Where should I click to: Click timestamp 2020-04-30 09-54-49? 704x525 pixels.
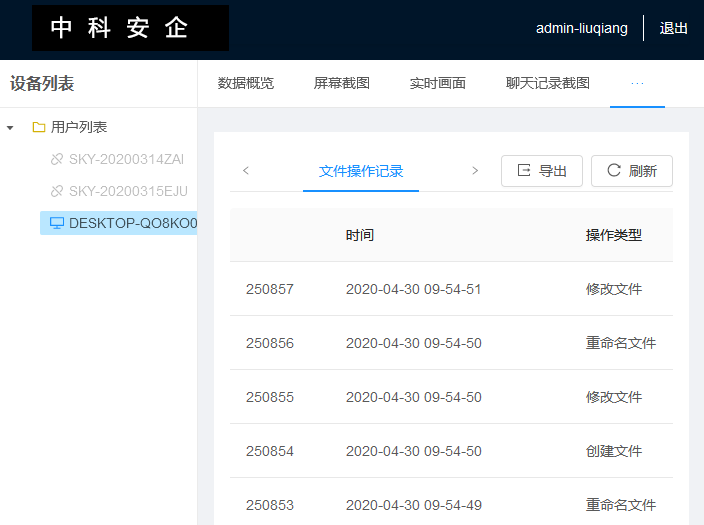click(x=414, y=505)
